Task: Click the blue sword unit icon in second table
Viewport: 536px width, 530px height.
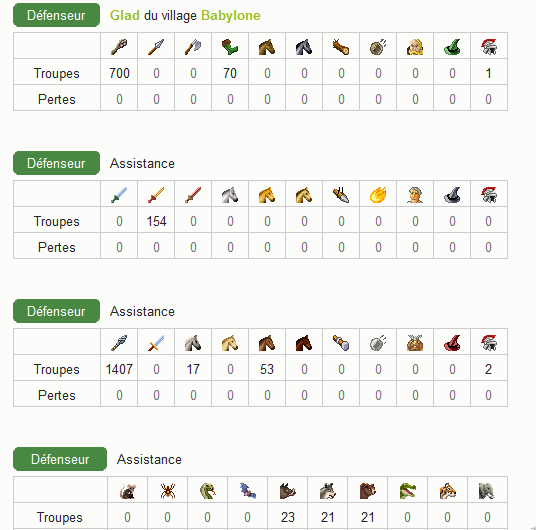Action: (x=119, y=195)
